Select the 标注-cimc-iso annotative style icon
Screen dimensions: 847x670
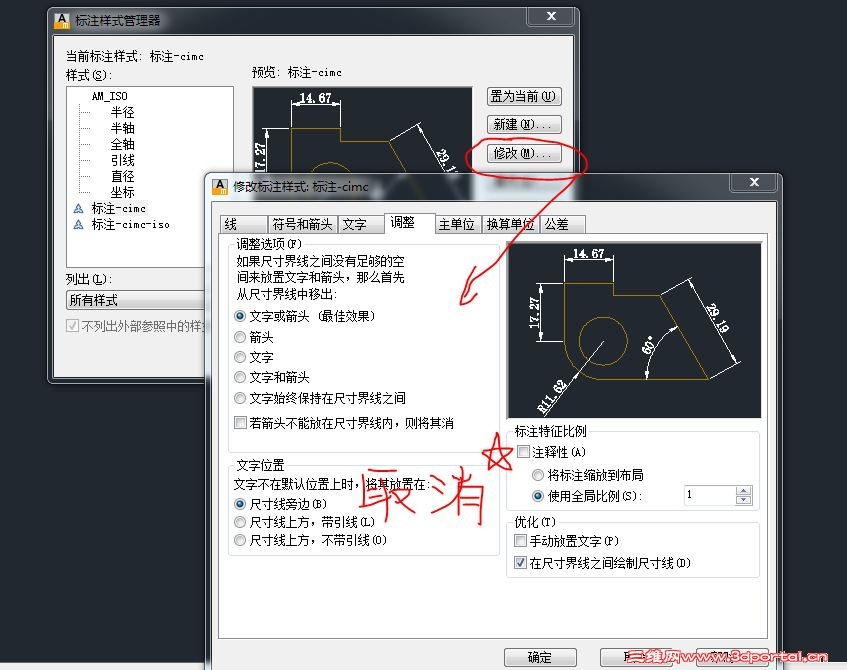click(x=78, y=224)
